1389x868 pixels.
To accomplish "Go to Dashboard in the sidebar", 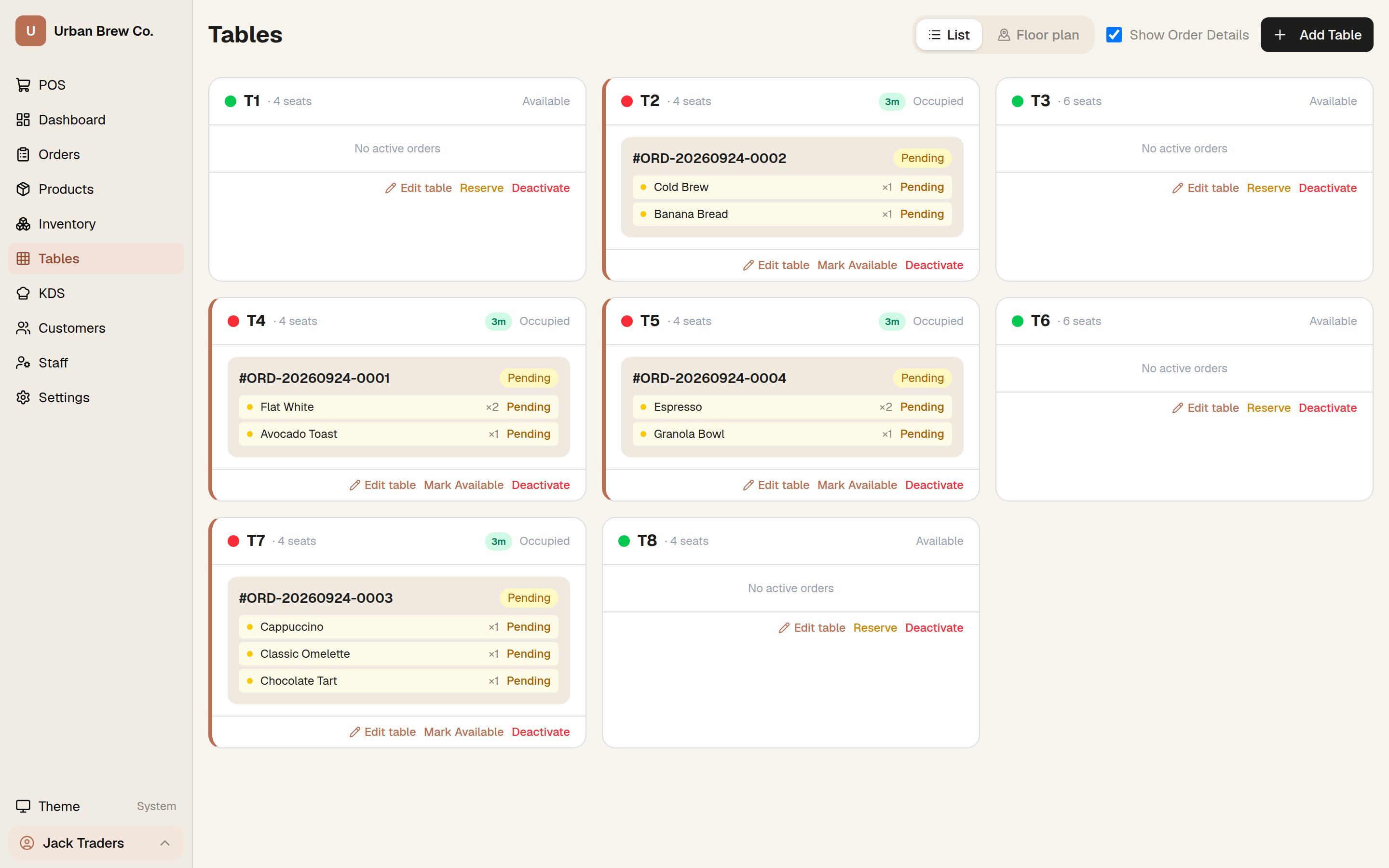I will 96,120.
